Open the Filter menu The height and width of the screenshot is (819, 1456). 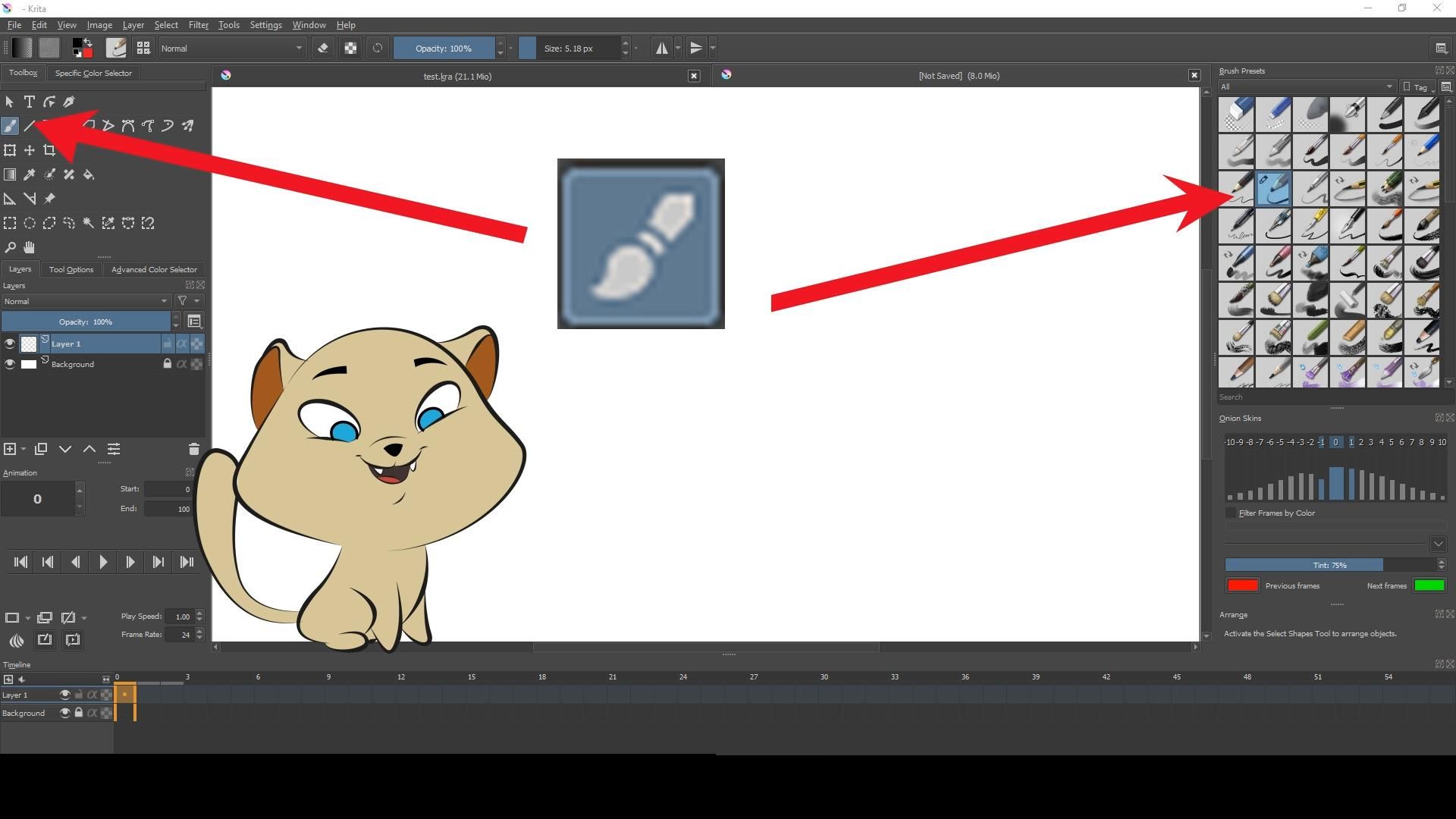coord(198,24)
